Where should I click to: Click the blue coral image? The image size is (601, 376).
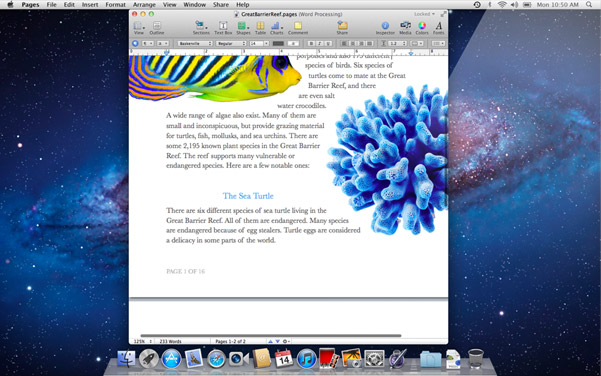(x=388, y=161)
